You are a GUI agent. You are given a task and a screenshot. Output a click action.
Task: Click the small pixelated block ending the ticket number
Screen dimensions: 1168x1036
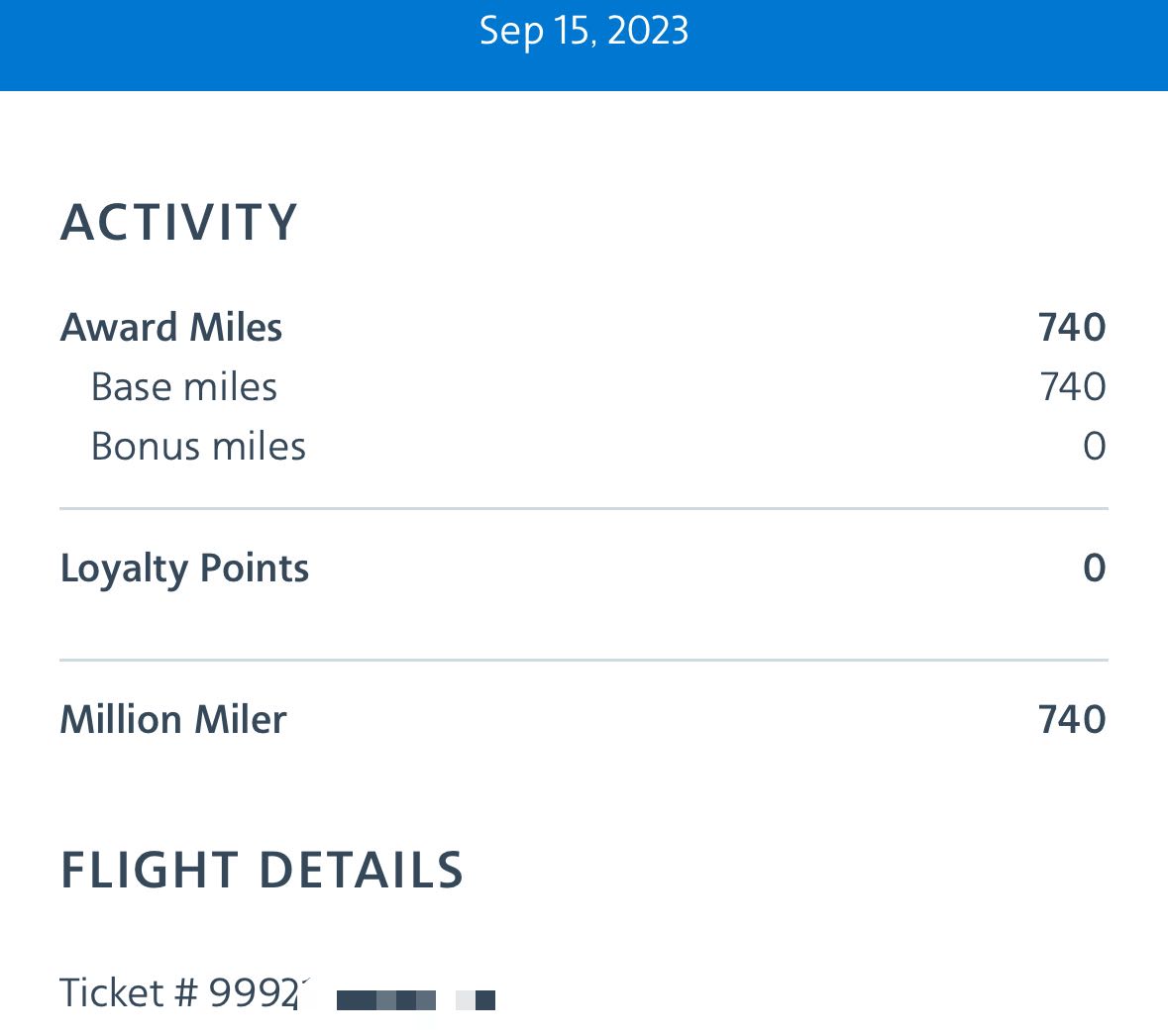[477, 1000]
